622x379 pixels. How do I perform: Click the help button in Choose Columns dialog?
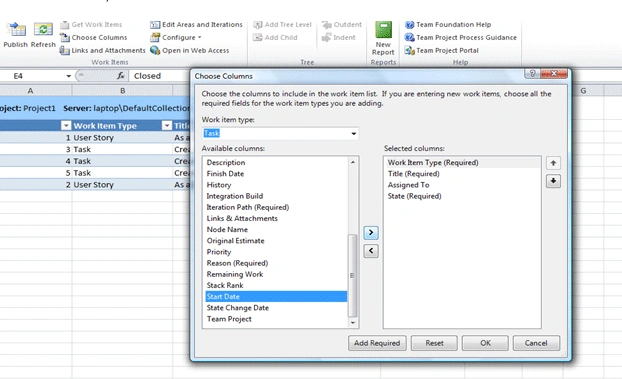point(532,74)
